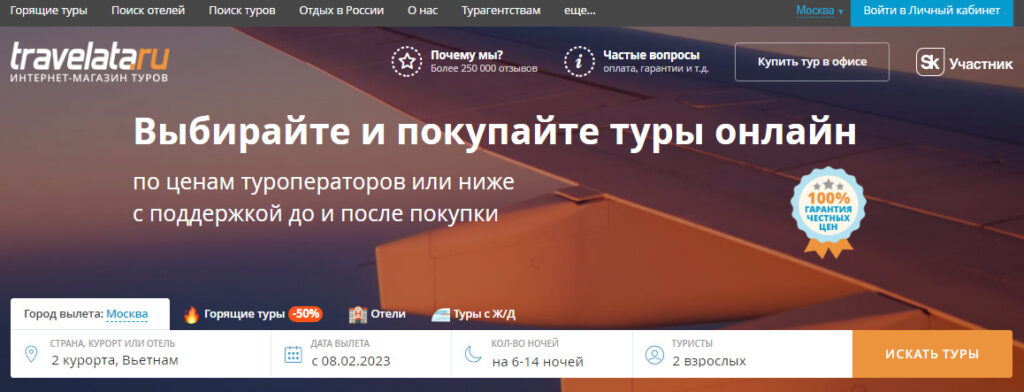Click the person icon in Туристы field

click(x=654, y=354)
